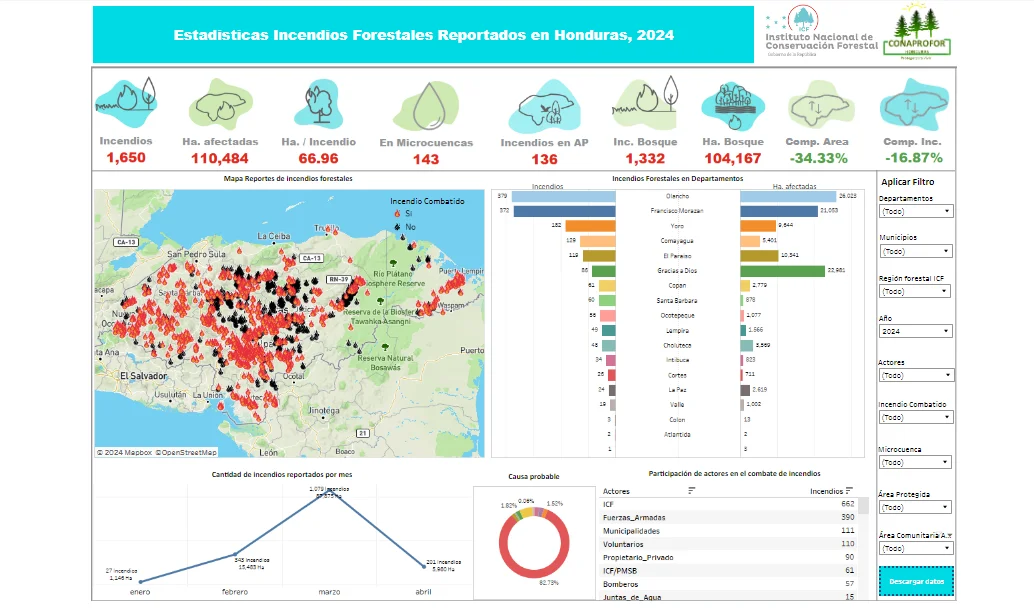Screen dimensions: 1034x612
Task: Click the sort icon beside Actores column header
Action: (691, 491)
